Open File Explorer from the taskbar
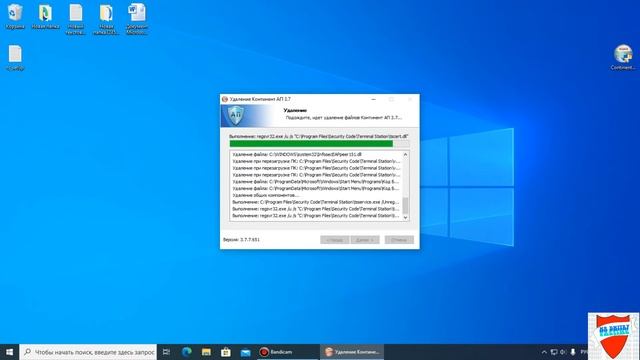This screenshot has width=640, height=360. (206, 352)
